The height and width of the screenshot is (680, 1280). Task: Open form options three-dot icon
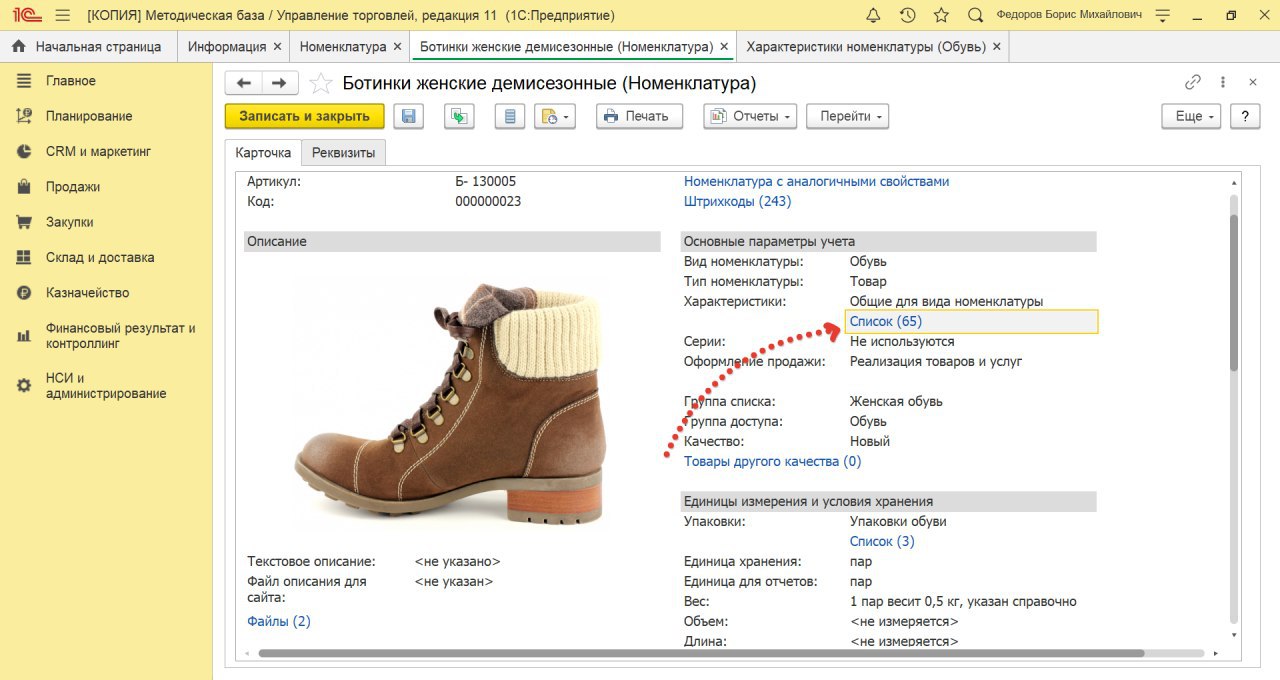tap(1223, 82)
